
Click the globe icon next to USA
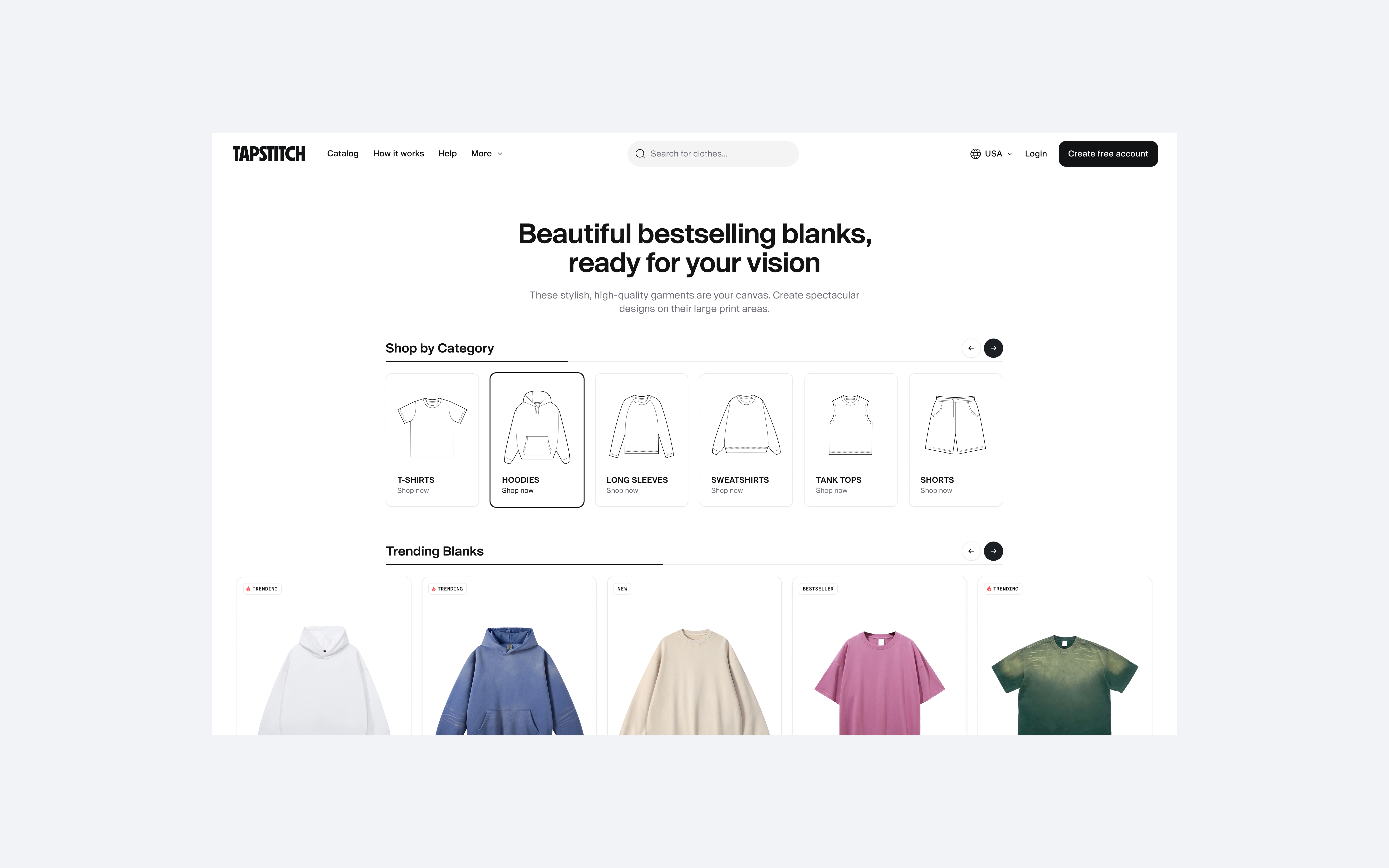[975, 154]
